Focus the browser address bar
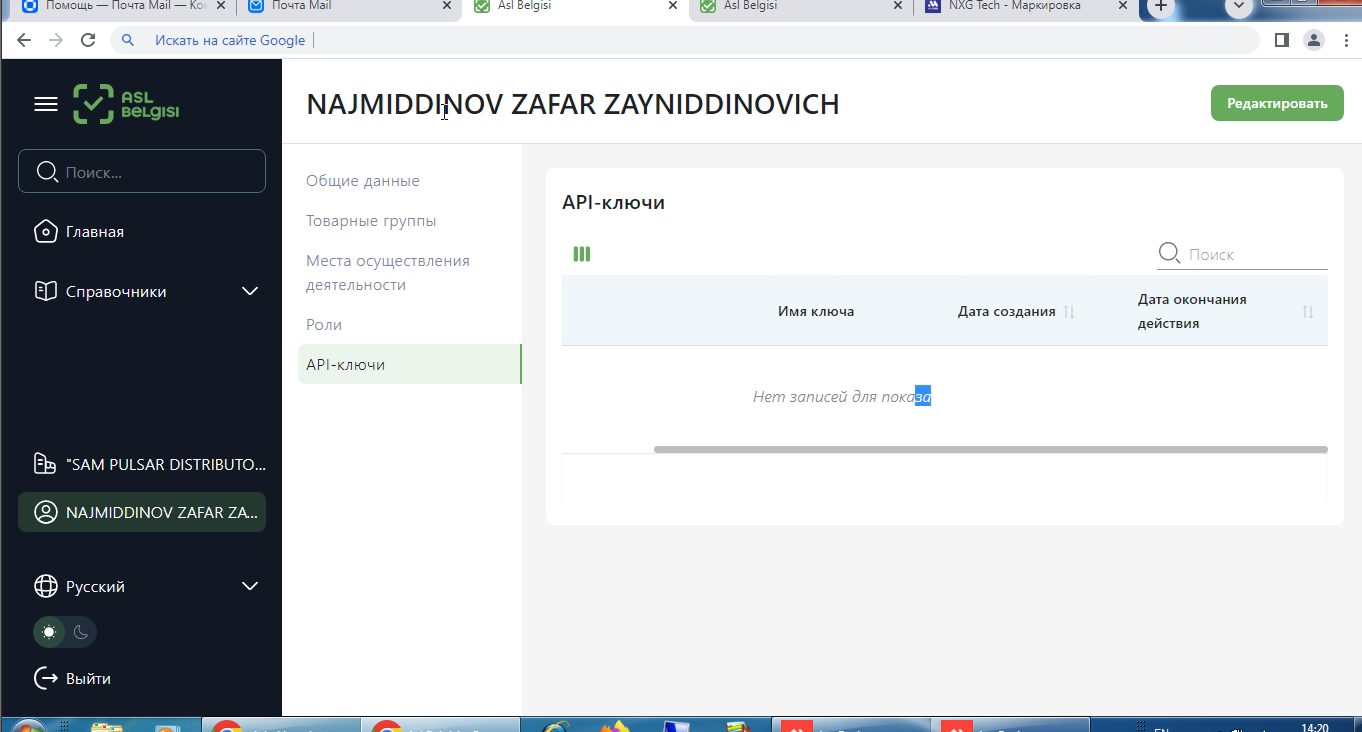The width and height of the screenshot is (1362, 732). tap(684, 40)
